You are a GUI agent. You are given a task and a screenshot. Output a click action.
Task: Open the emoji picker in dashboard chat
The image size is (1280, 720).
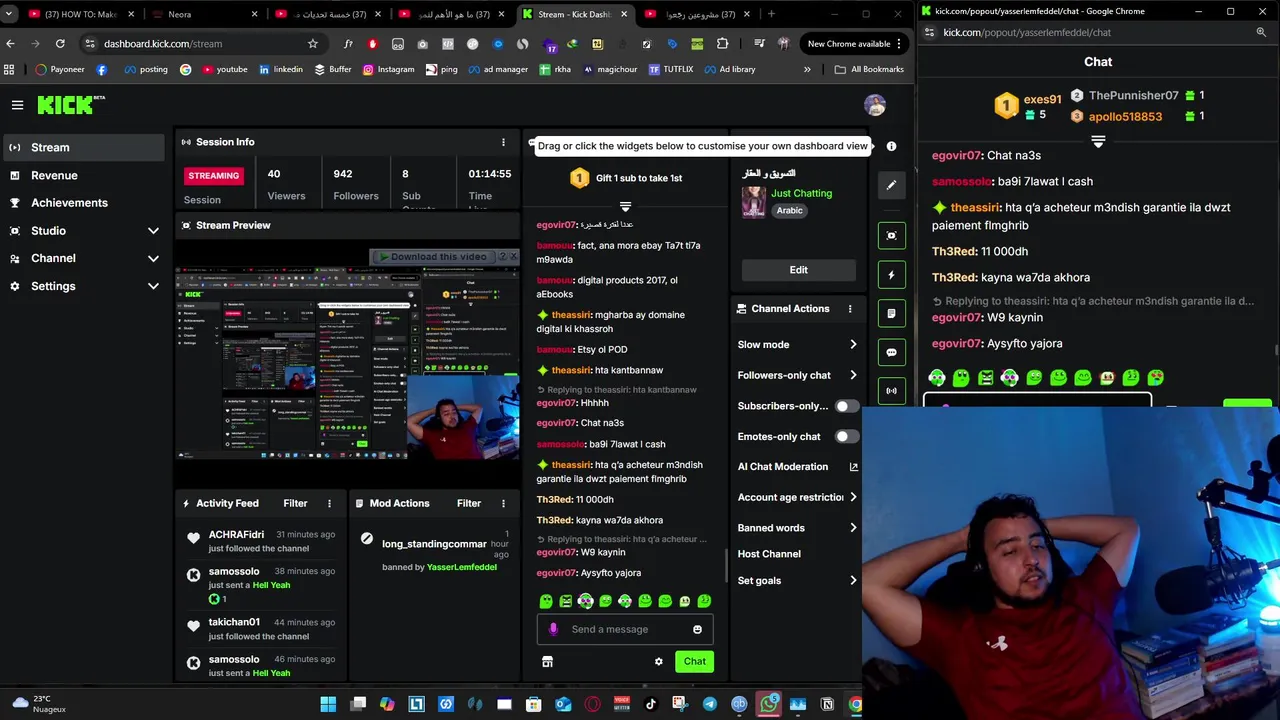(697, 629)
